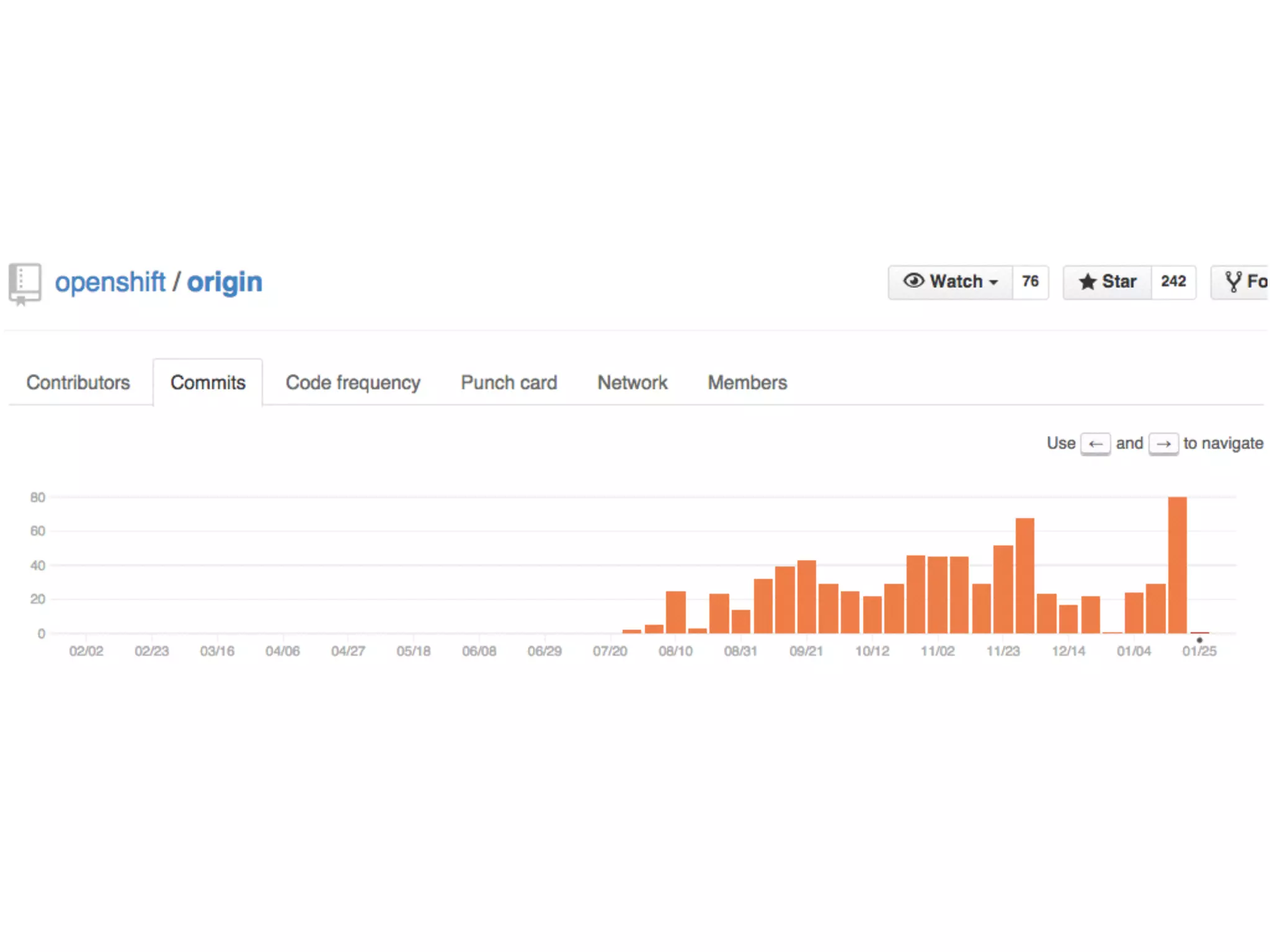This screenshot has width=1270, height=952.
Task: Open the openshift organization link
Action: coord(110,283)
